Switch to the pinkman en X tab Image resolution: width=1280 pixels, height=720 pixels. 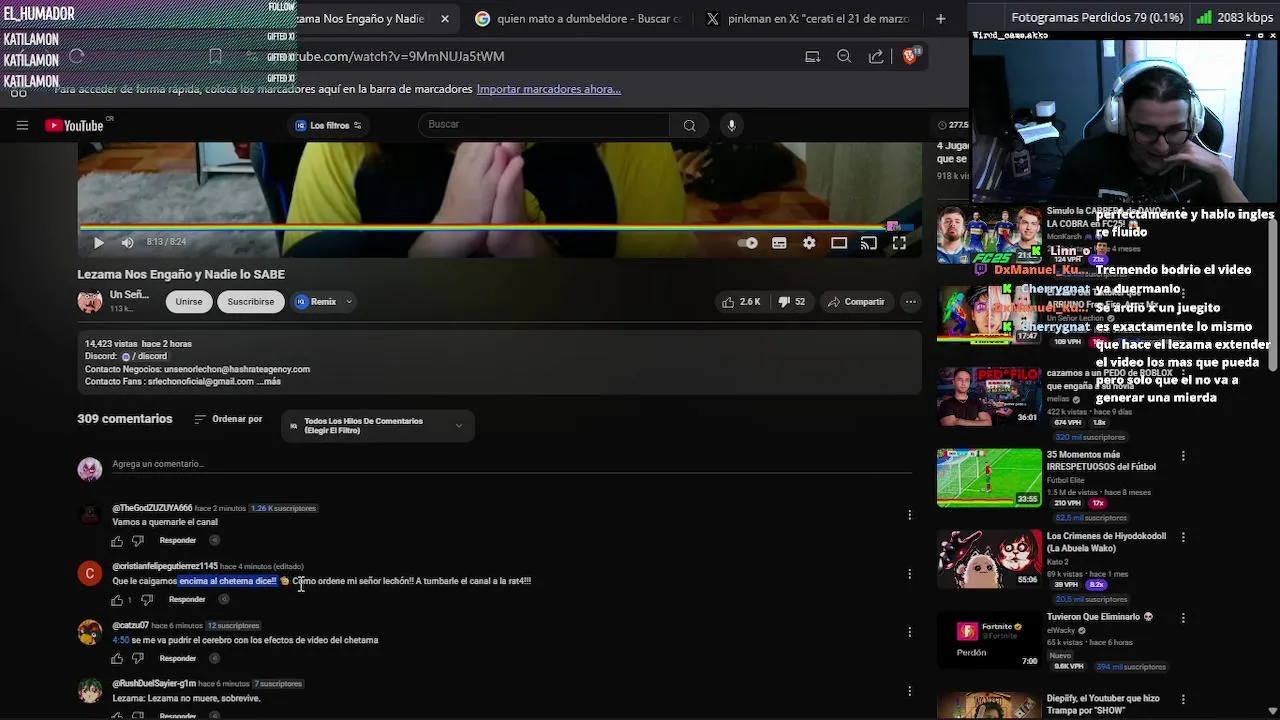point(808,18)
